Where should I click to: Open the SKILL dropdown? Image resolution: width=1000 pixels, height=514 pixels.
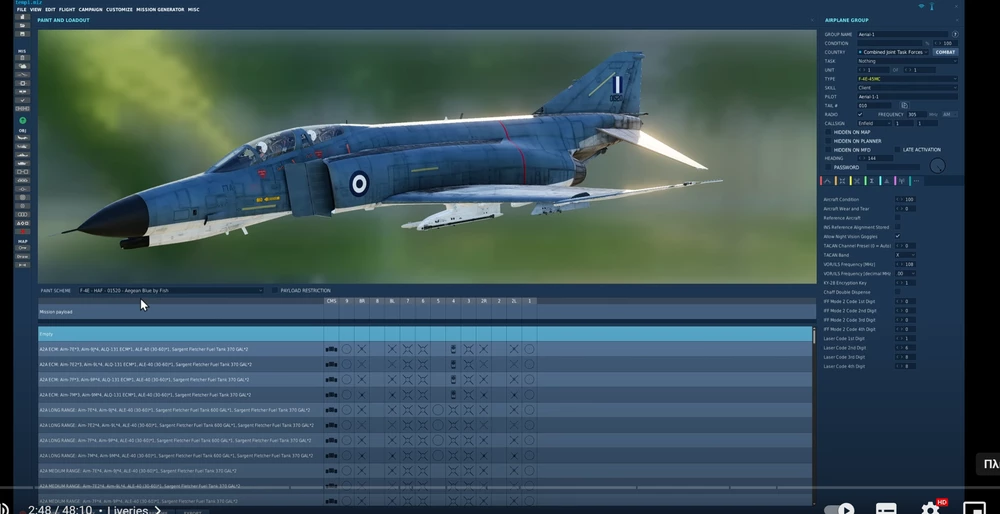907,88
